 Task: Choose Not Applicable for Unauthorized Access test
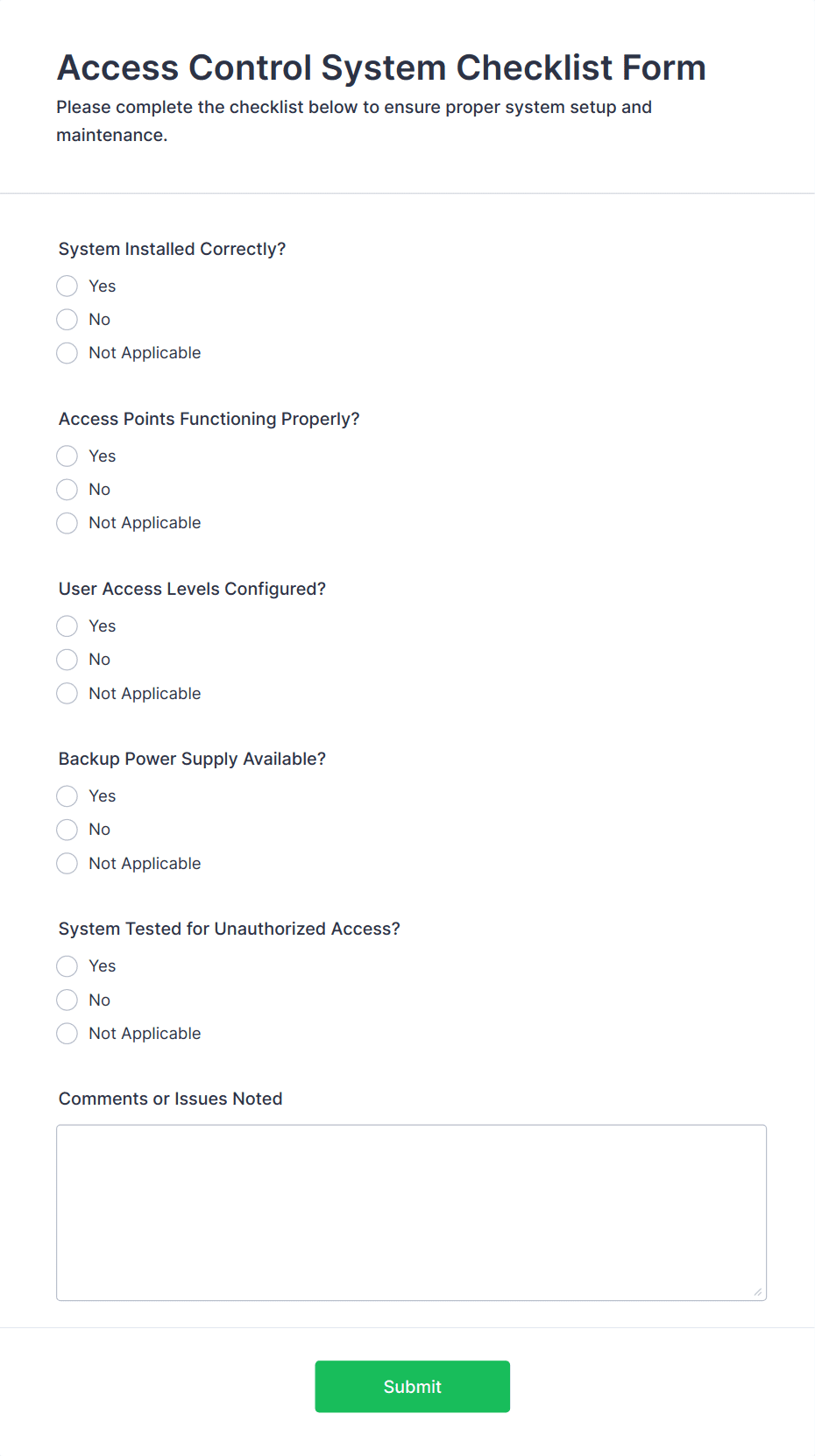click(x=67, y=1034)
